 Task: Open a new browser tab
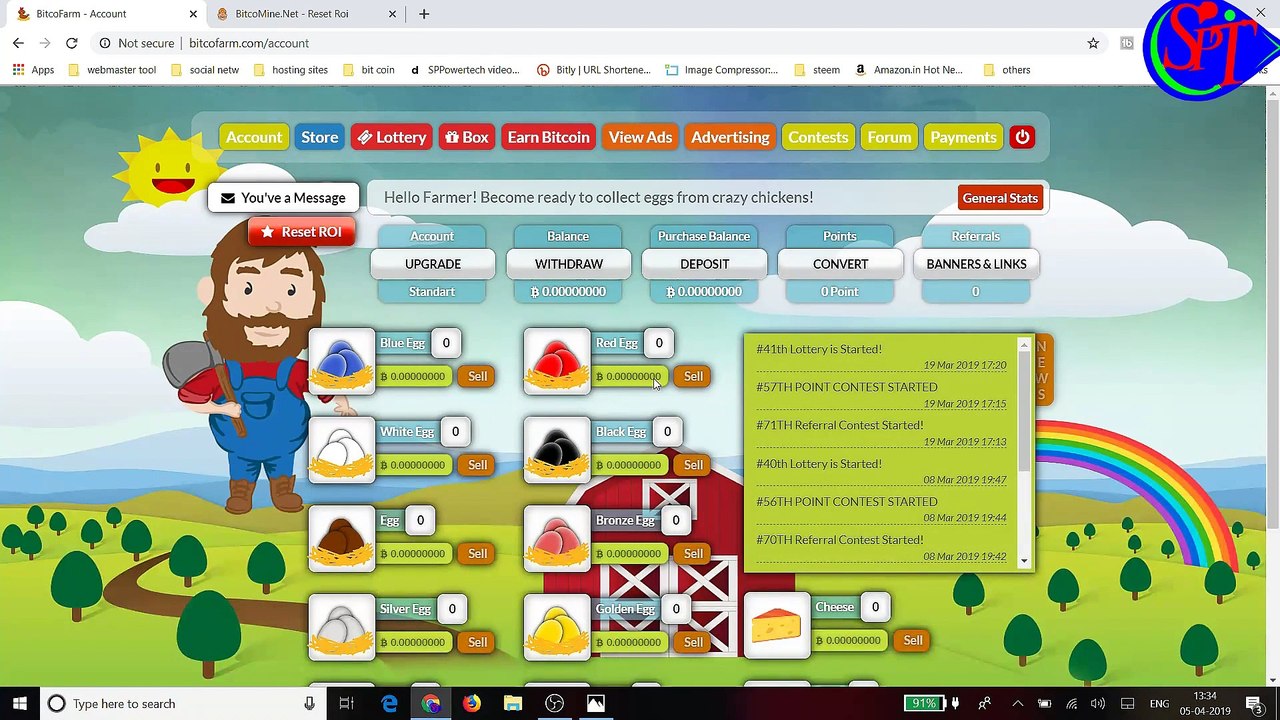(x=424, y=14)
